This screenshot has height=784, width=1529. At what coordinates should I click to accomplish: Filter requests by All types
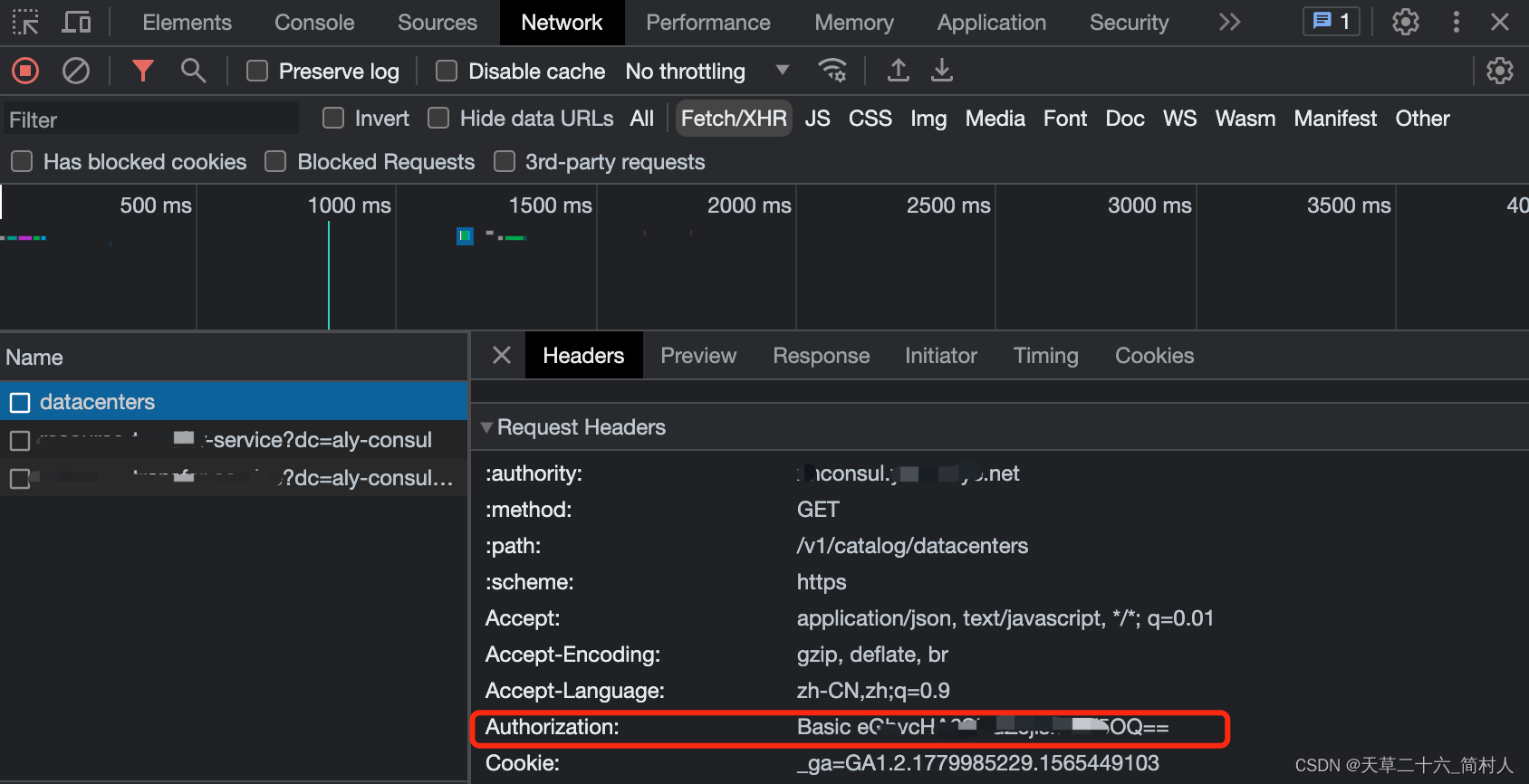pos(642,118)
